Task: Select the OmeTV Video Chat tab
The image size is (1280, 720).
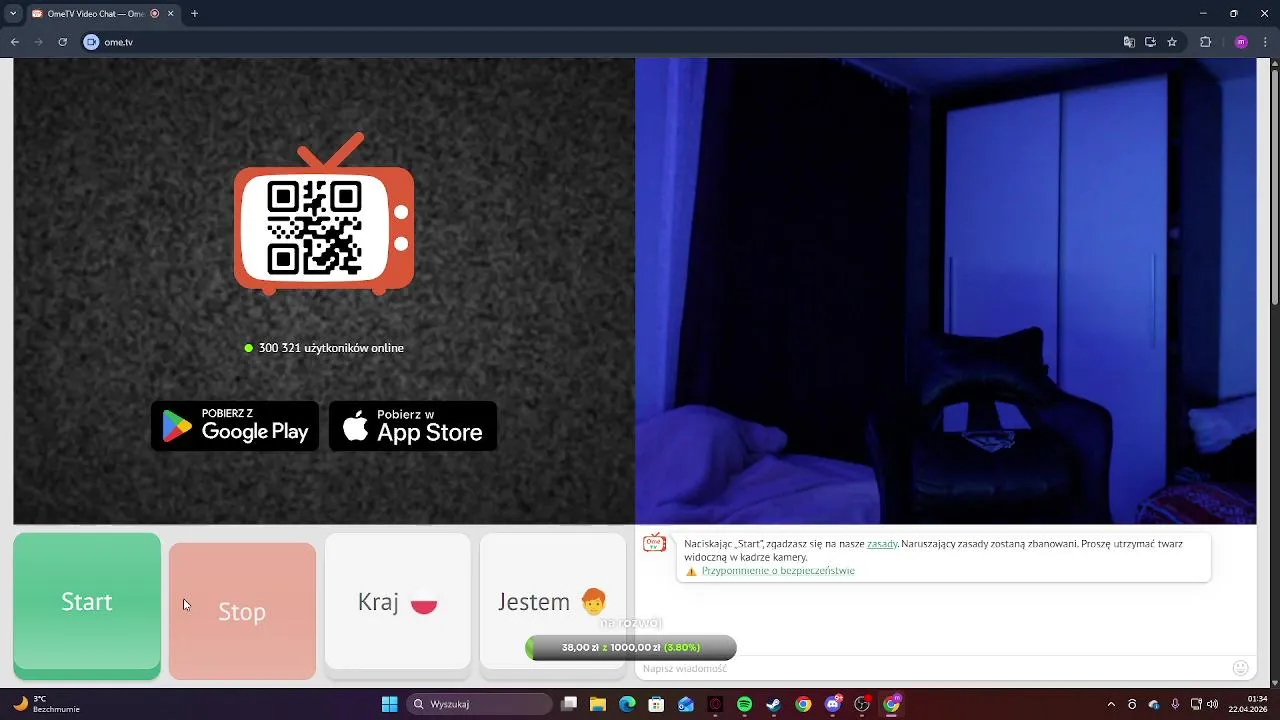Action: 103,14
